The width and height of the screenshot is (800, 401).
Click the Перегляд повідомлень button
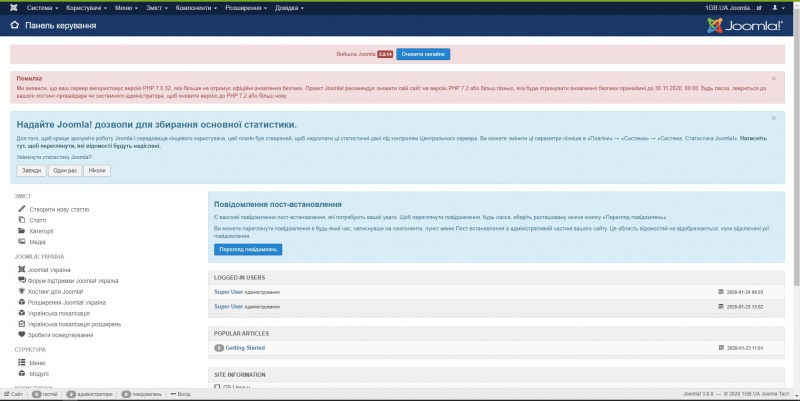pos(248,249)
